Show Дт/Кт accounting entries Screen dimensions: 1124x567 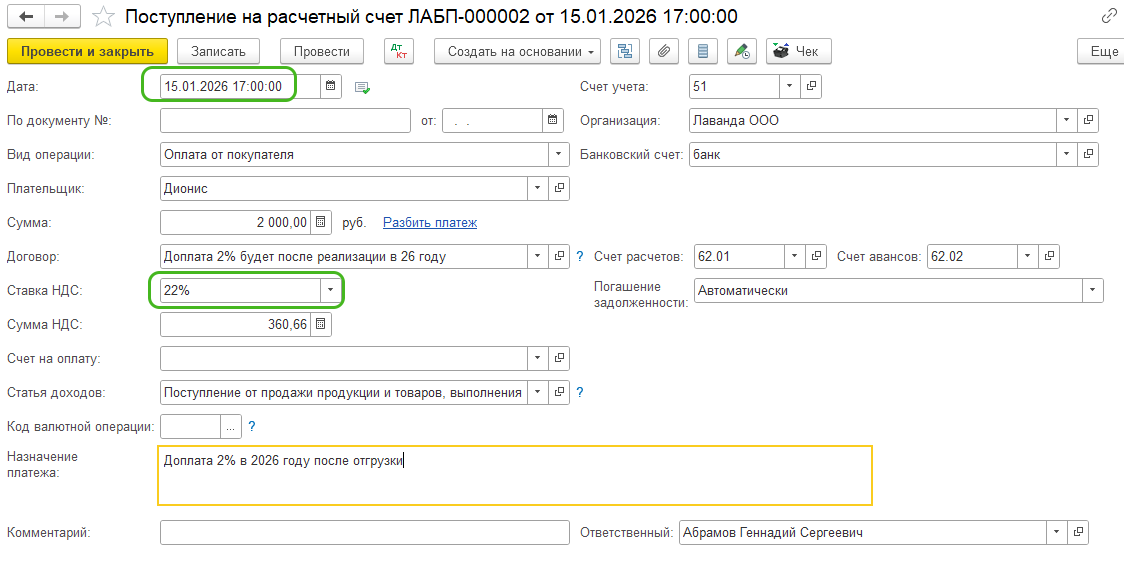(399, 52)
